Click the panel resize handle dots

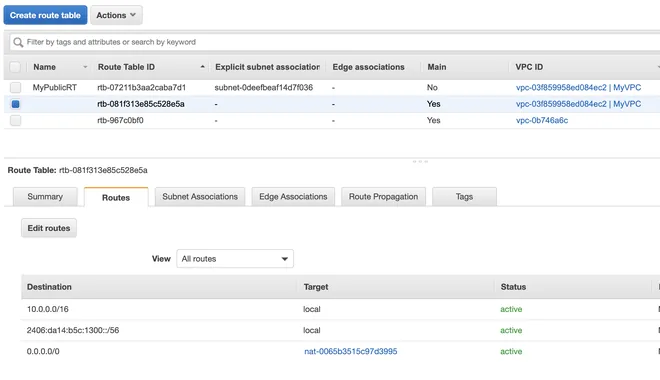tap(420, 162)
